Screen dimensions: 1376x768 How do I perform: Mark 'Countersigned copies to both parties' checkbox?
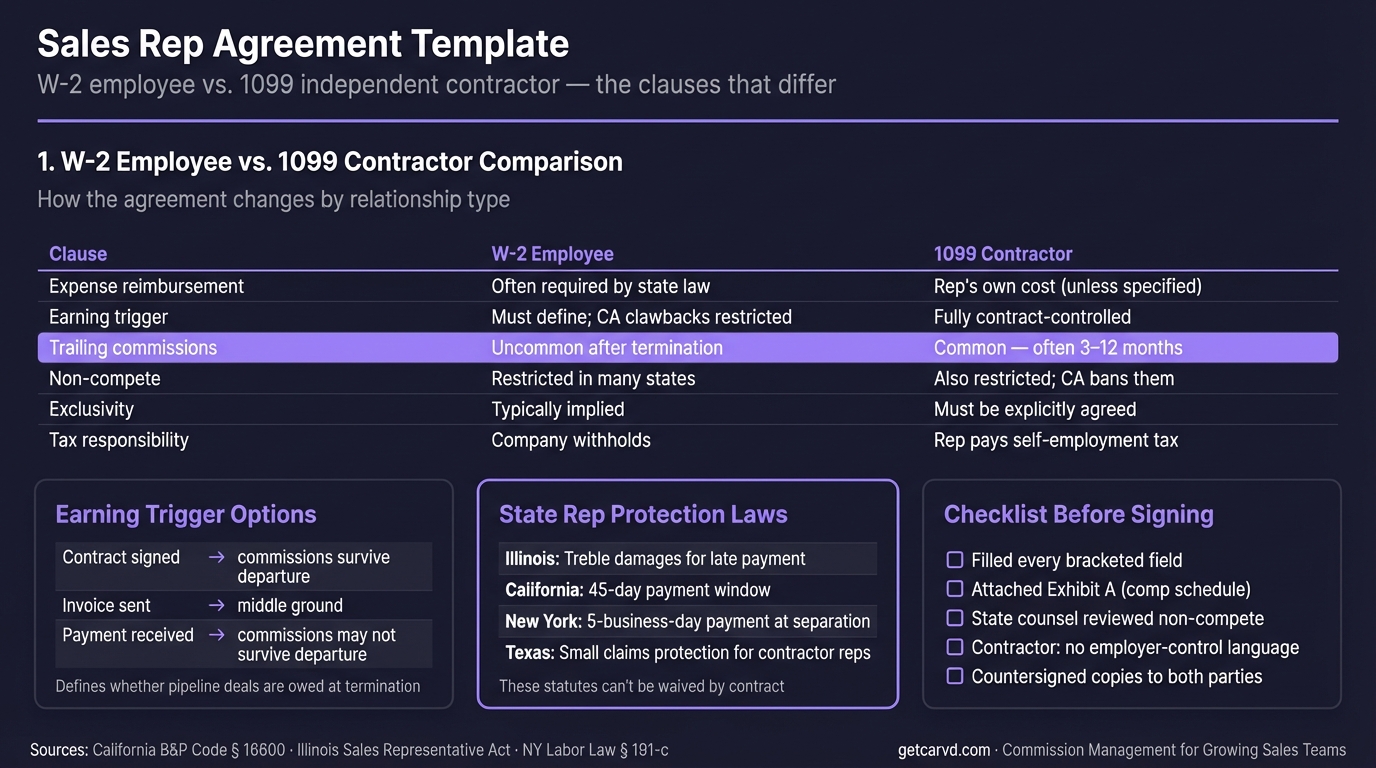955,676
